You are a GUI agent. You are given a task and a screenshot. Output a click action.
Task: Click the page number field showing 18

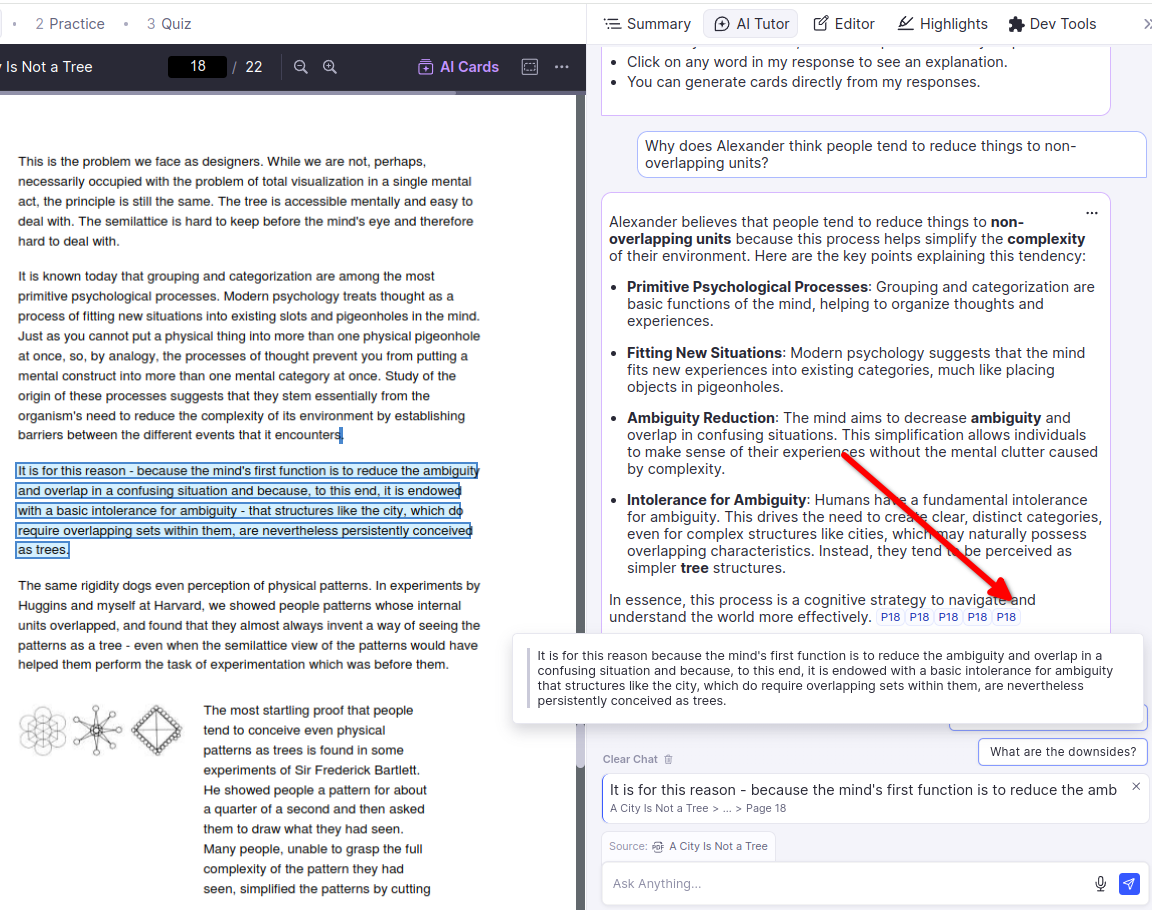click(x=197, y=67)
